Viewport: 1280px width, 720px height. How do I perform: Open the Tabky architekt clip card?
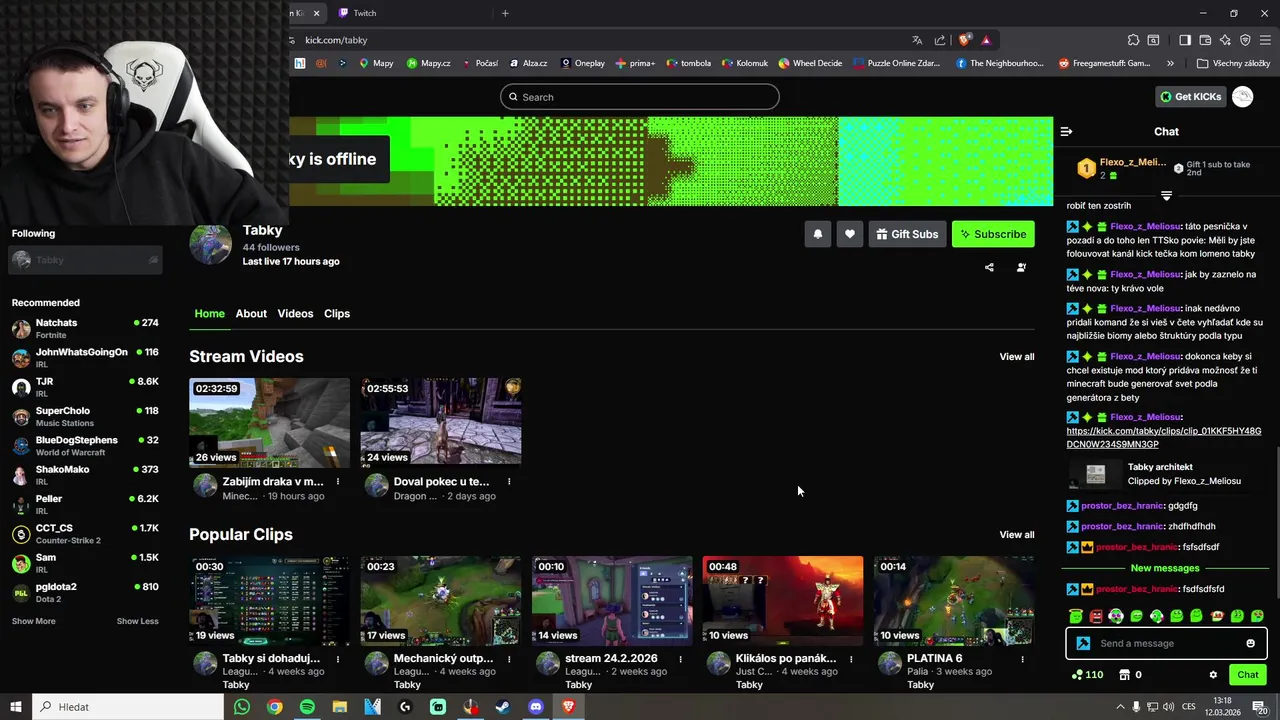pos(1165,474)
